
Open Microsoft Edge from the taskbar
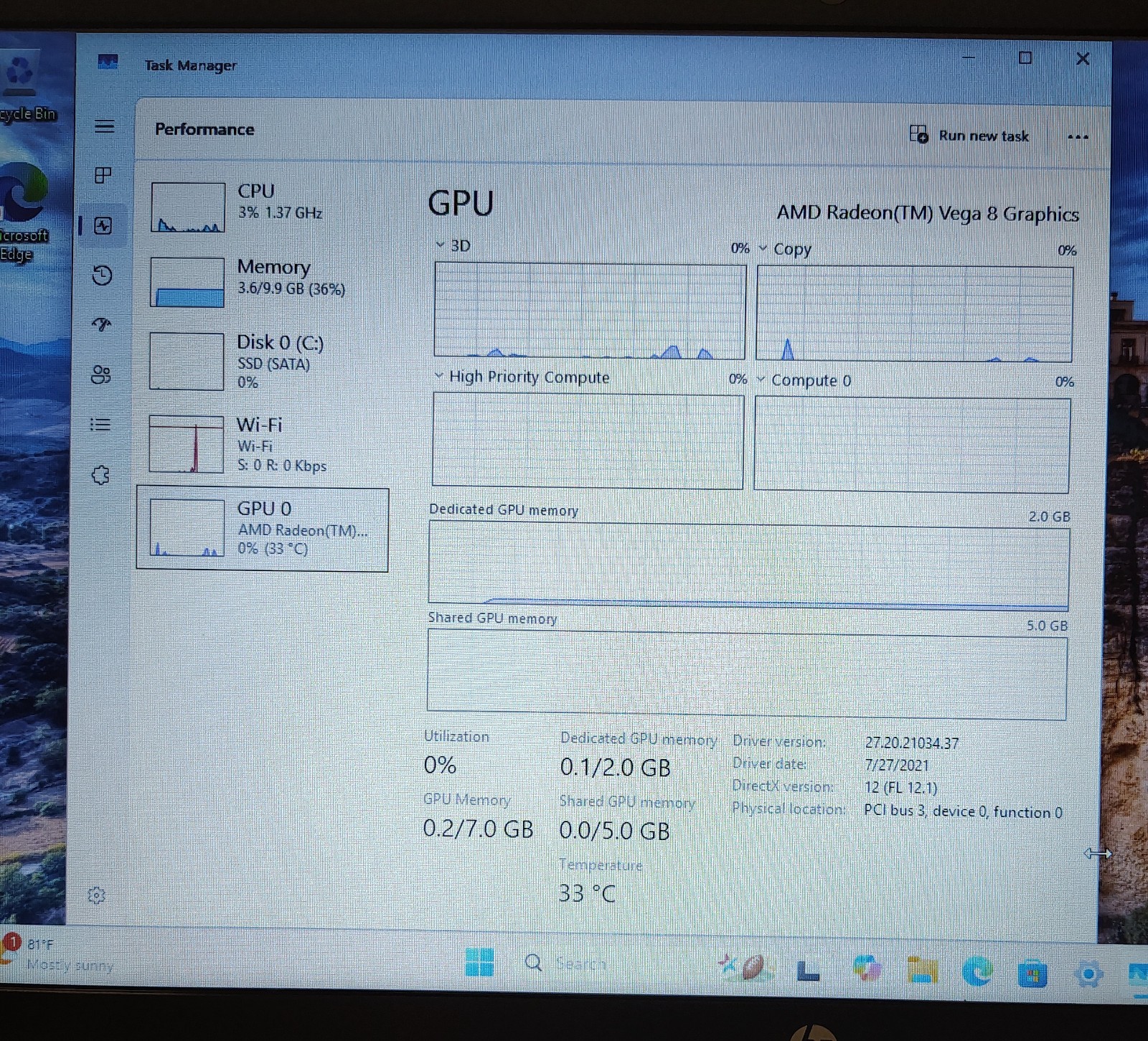pyautogui.click(x=977, y=971)
